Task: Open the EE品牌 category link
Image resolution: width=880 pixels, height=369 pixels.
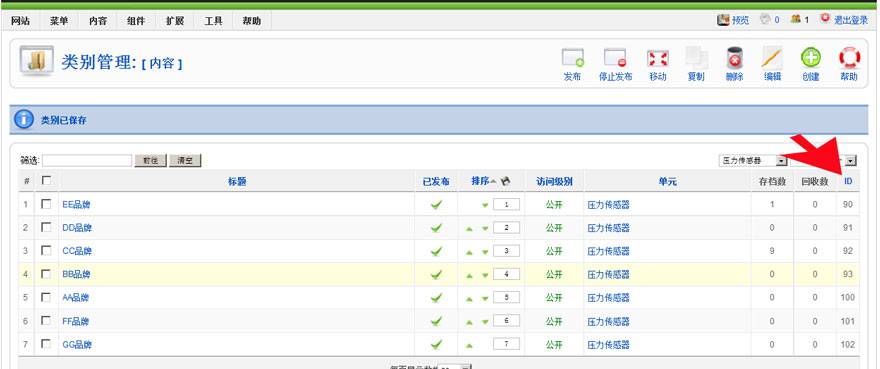Action: pos(76,205)
